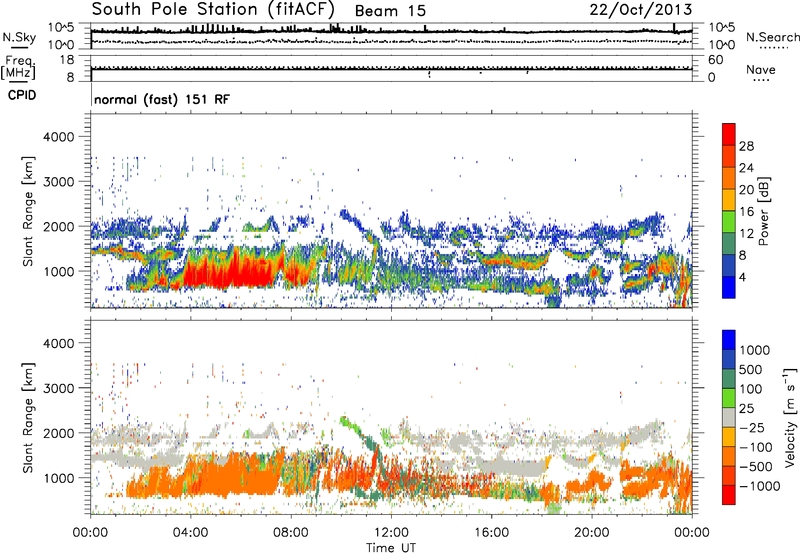Click the '4000' label on the power panel axis
The height and width of the screenshot is (554, 800).
click(x=58, y=137)
